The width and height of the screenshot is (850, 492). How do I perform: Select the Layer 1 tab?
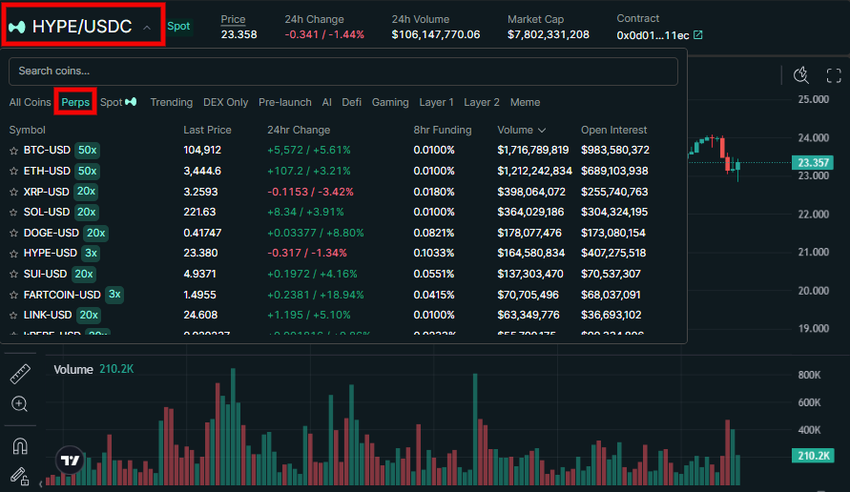click(x=436, y=102)
